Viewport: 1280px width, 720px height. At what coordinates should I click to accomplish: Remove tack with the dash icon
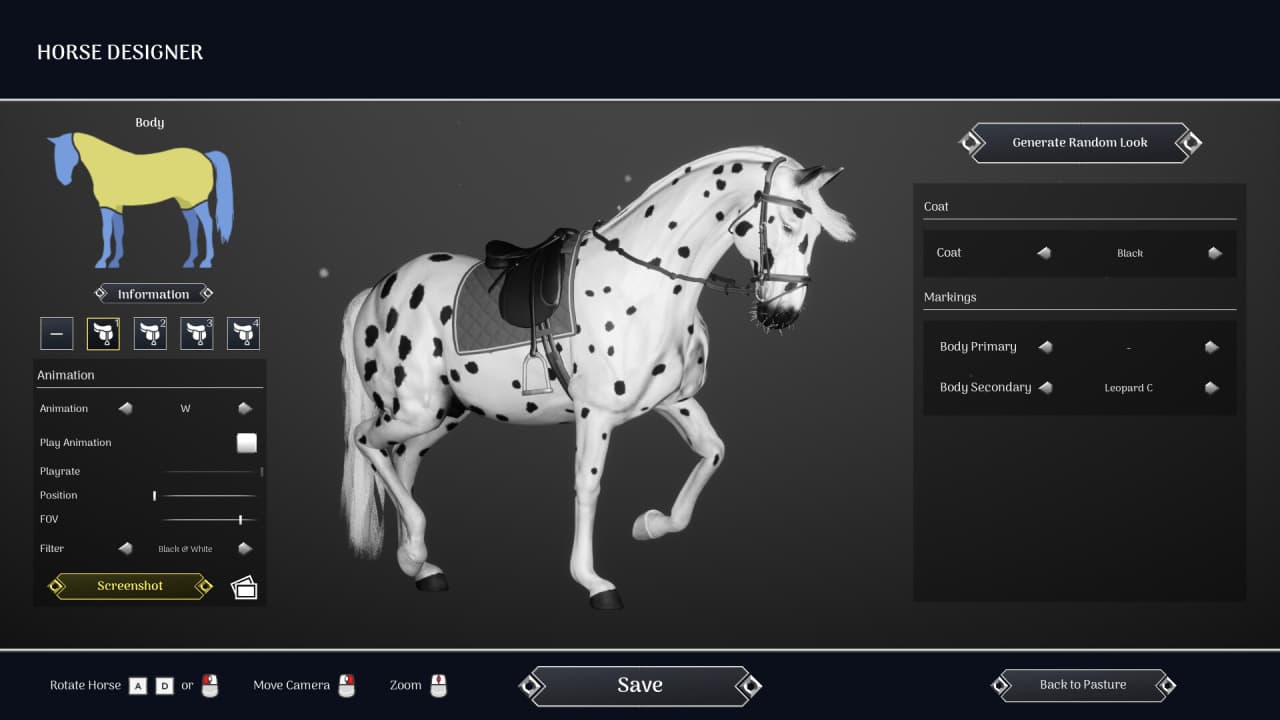tap(57, 334)
